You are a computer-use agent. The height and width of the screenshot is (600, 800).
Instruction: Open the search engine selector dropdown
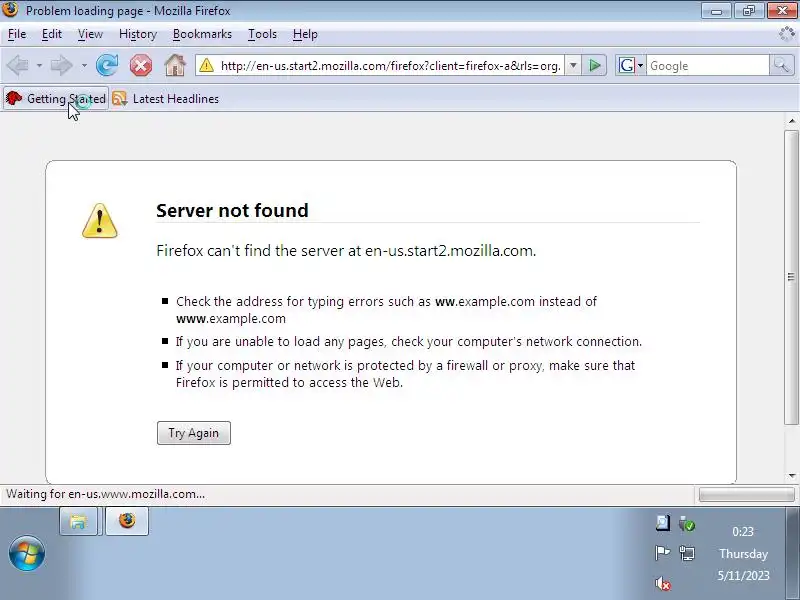[640, 66]
